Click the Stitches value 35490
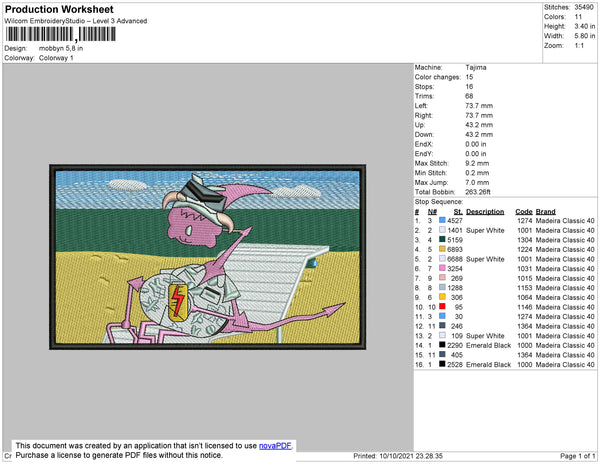The width and height of the screenshot is (600, 464). coord(584,7)
